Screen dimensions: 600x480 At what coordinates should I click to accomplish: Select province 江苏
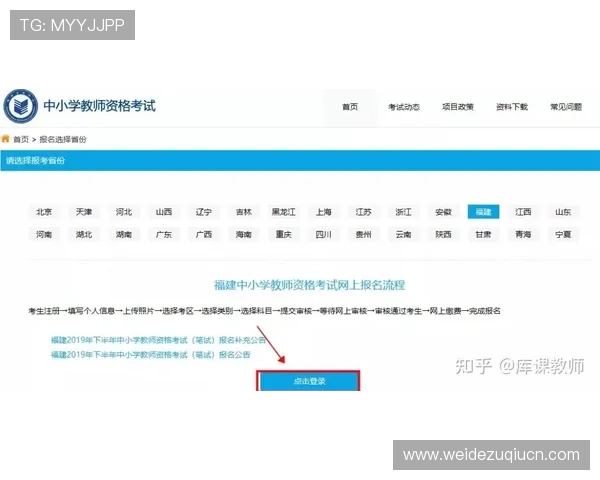point(364,212)
